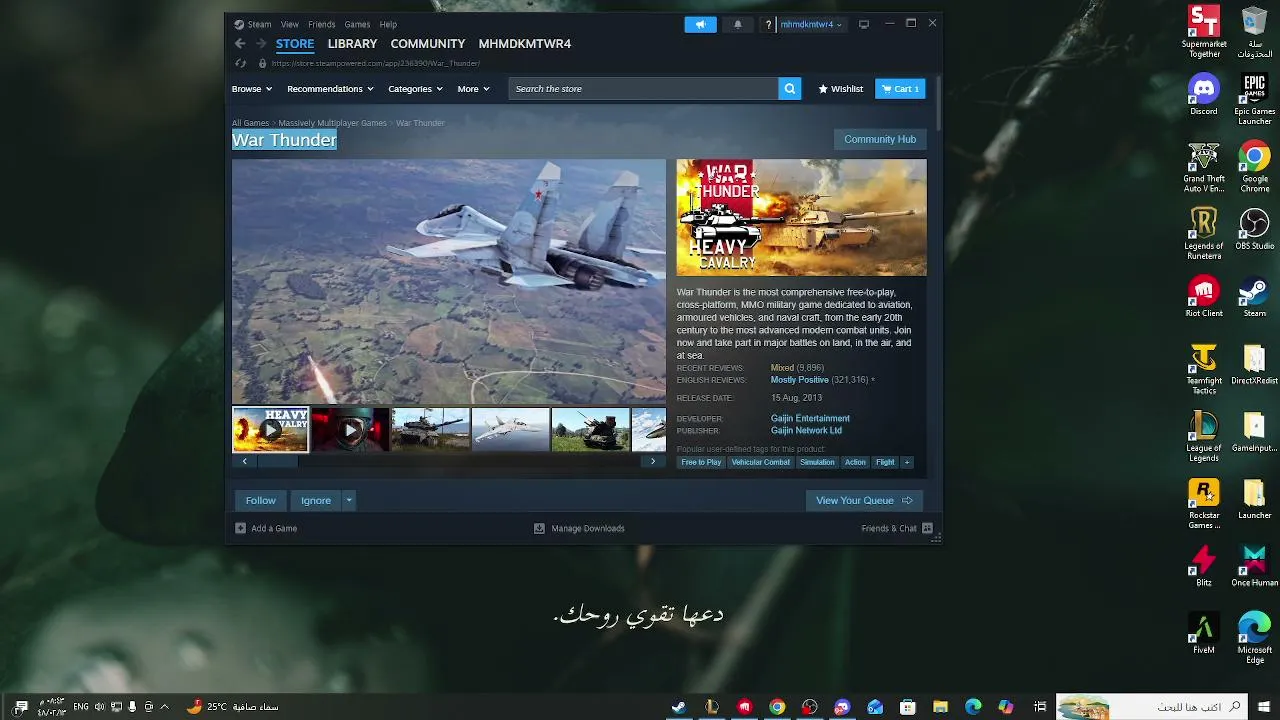Expand more tags with the plus button
1280x720 pixels.
(907, 462)
